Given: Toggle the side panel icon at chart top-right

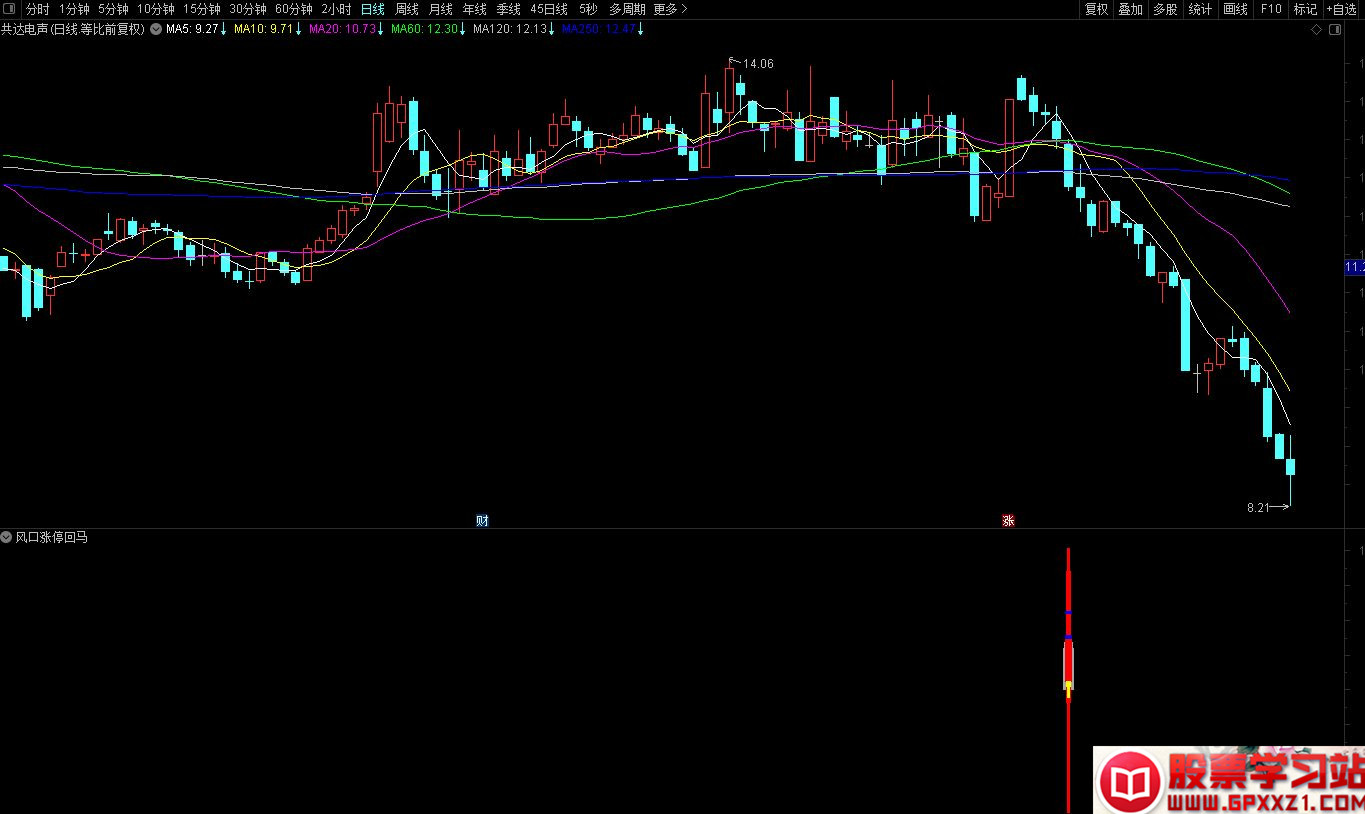Looking at the screenshot, I should pyautogui.click(x=1335, y=30).
